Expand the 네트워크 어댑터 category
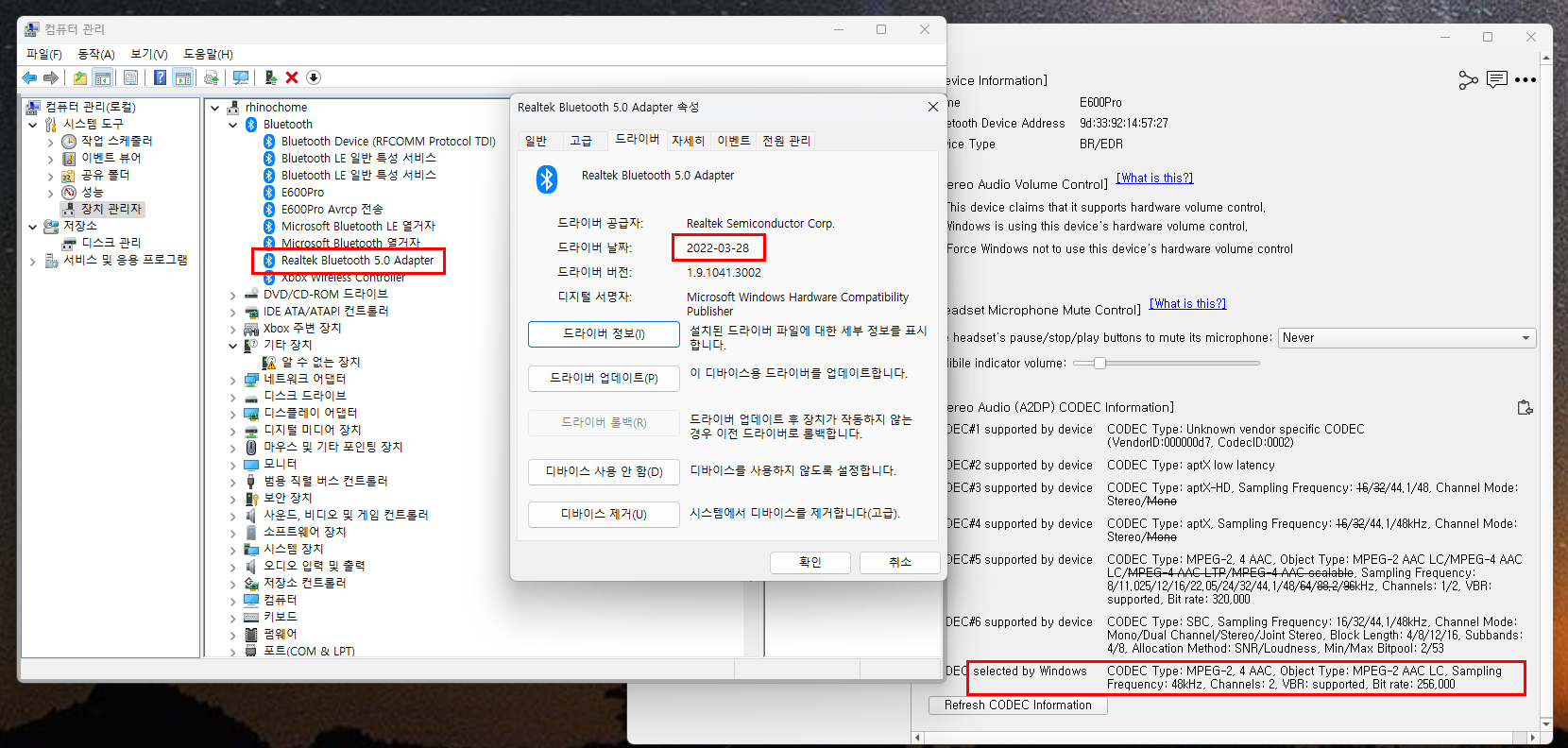 (233, 380)
